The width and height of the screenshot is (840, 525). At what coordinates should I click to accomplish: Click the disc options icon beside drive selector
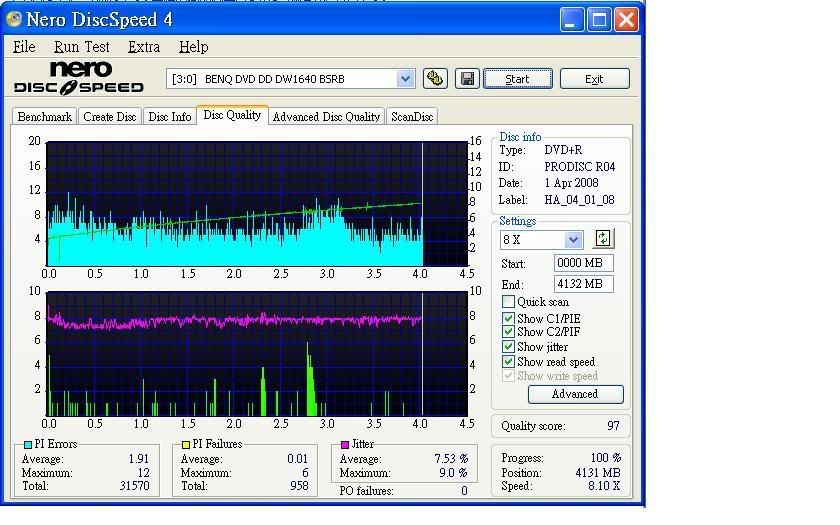pyautogui.click(x=435, y=79)
